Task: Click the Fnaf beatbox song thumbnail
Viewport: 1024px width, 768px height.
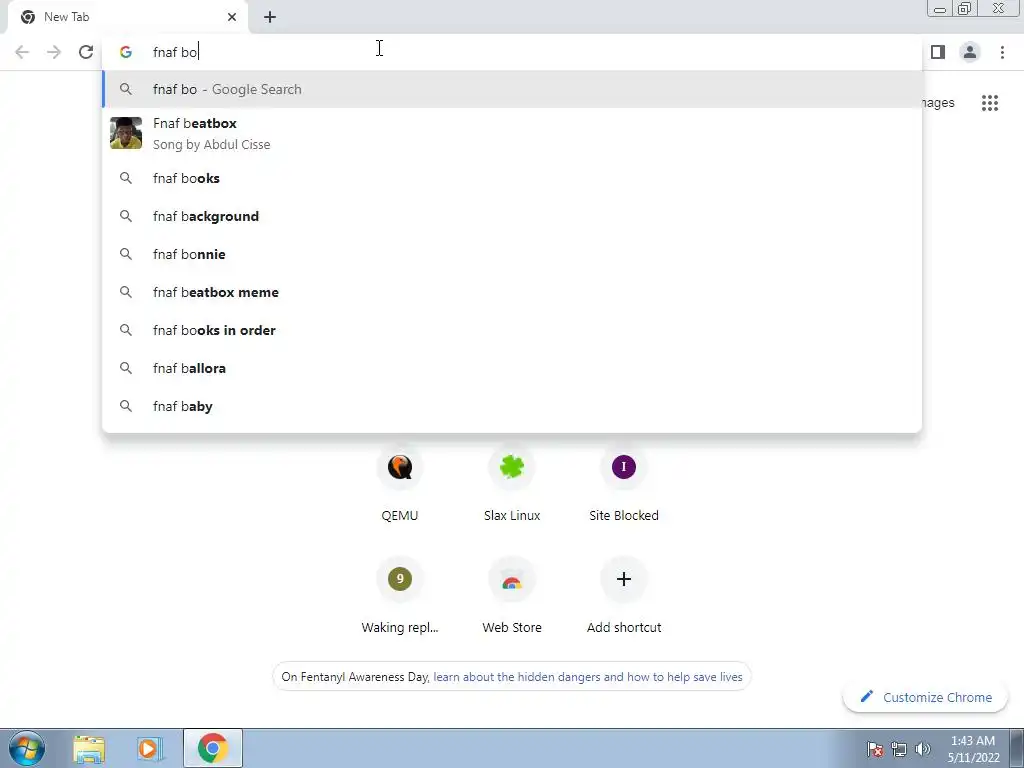Action: [x=126, y=133]
